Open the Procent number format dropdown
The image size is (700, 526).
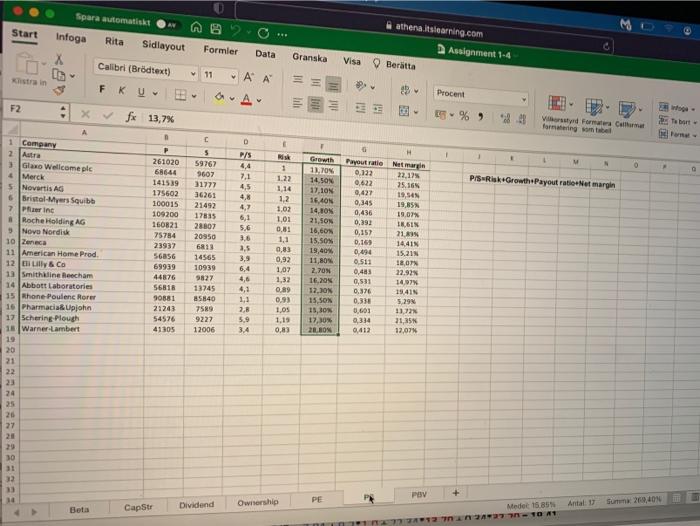pyautogui.click(x=480, y=95)
